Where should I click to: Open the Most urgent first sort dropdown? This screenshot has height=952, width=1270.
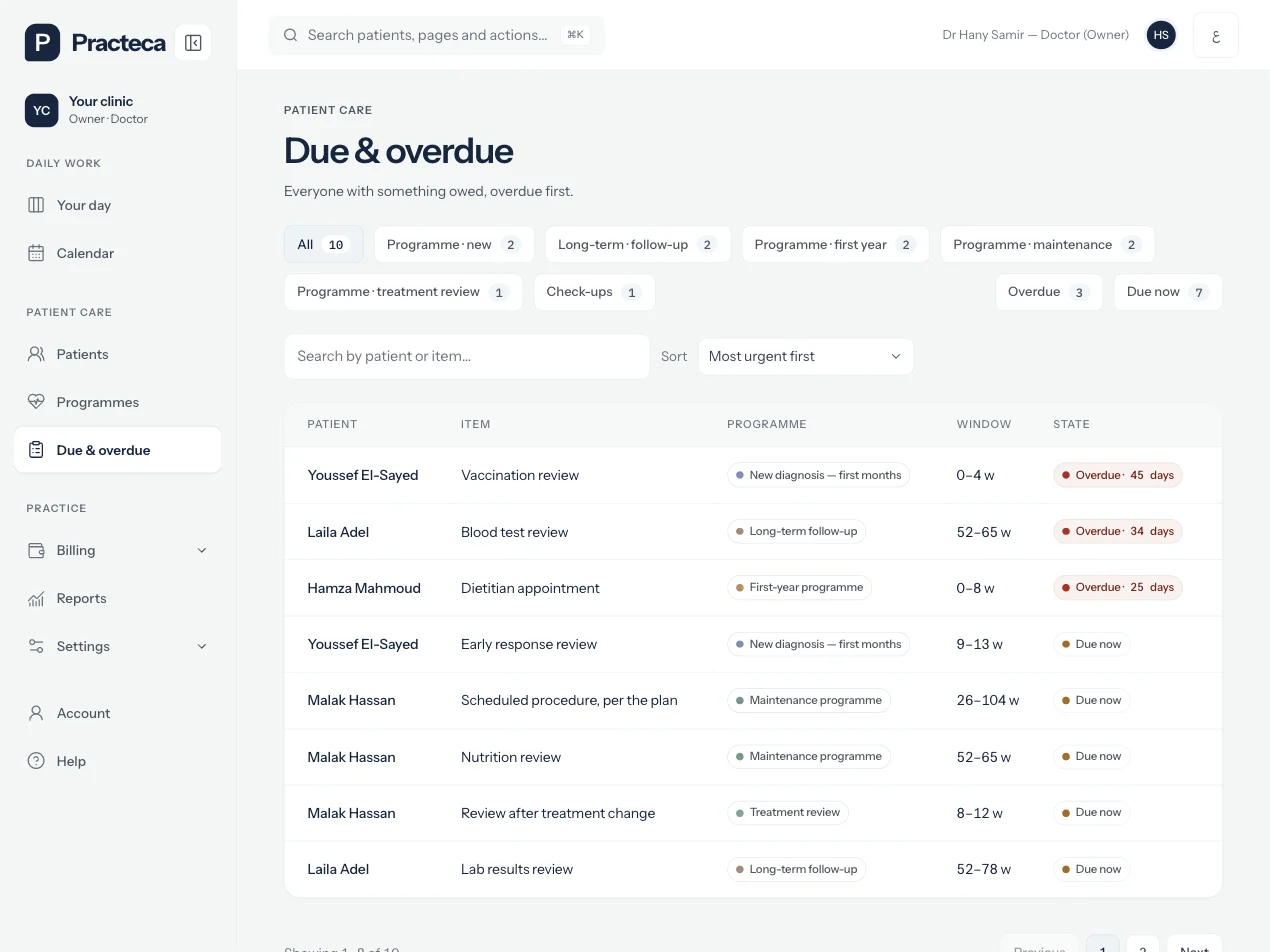click(806, 356)
